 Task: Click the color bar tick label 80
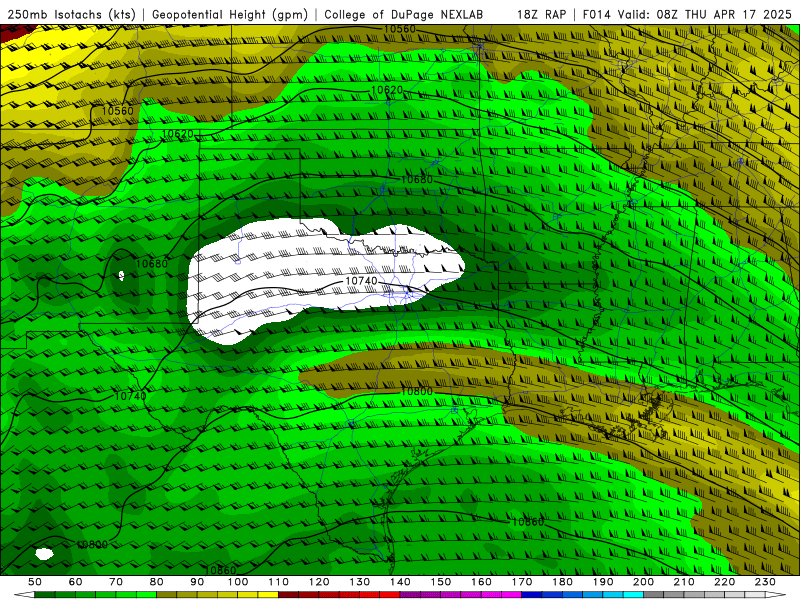(x=157, y=582)
